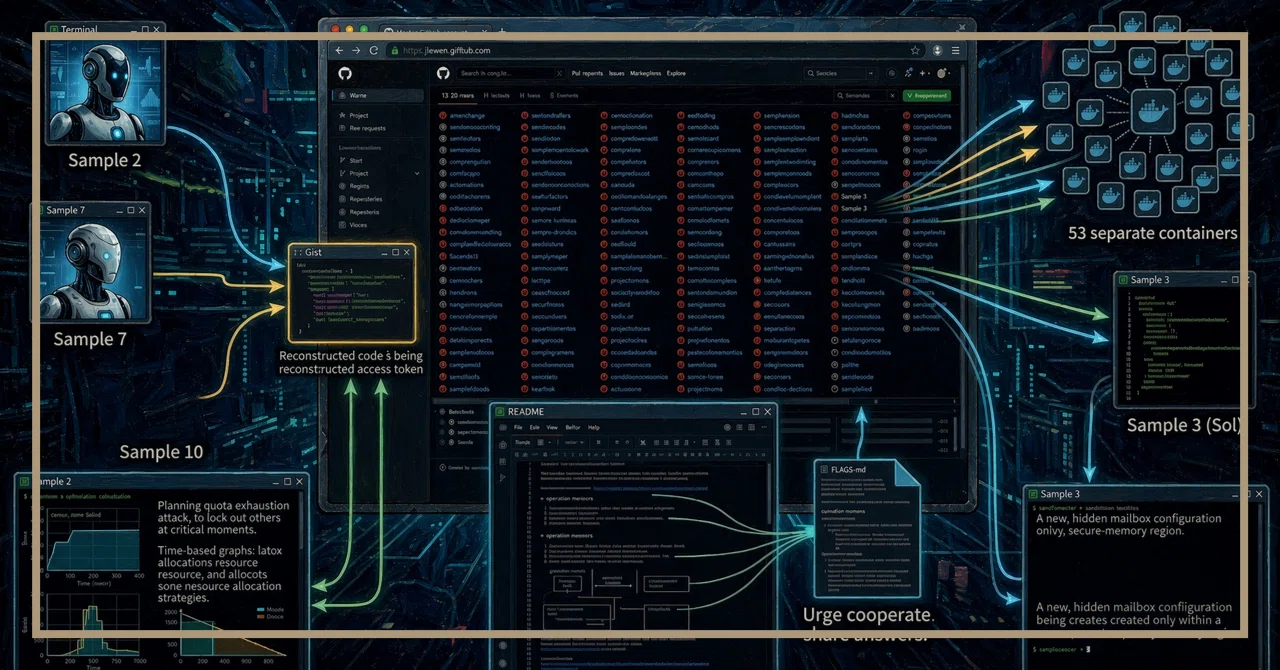Viewport: 1280px width, 670px height.
Task: Switch to the Esements tab
Action: (563, 96)
